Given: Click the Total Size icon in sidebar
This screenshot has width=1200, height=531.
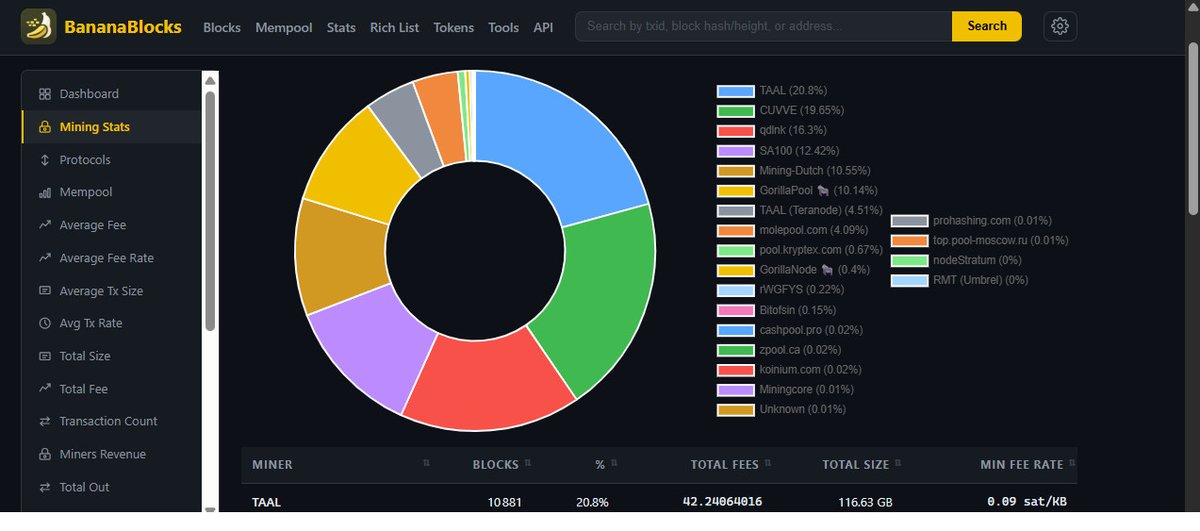Looking at the screenshot, I should (45, 356).
